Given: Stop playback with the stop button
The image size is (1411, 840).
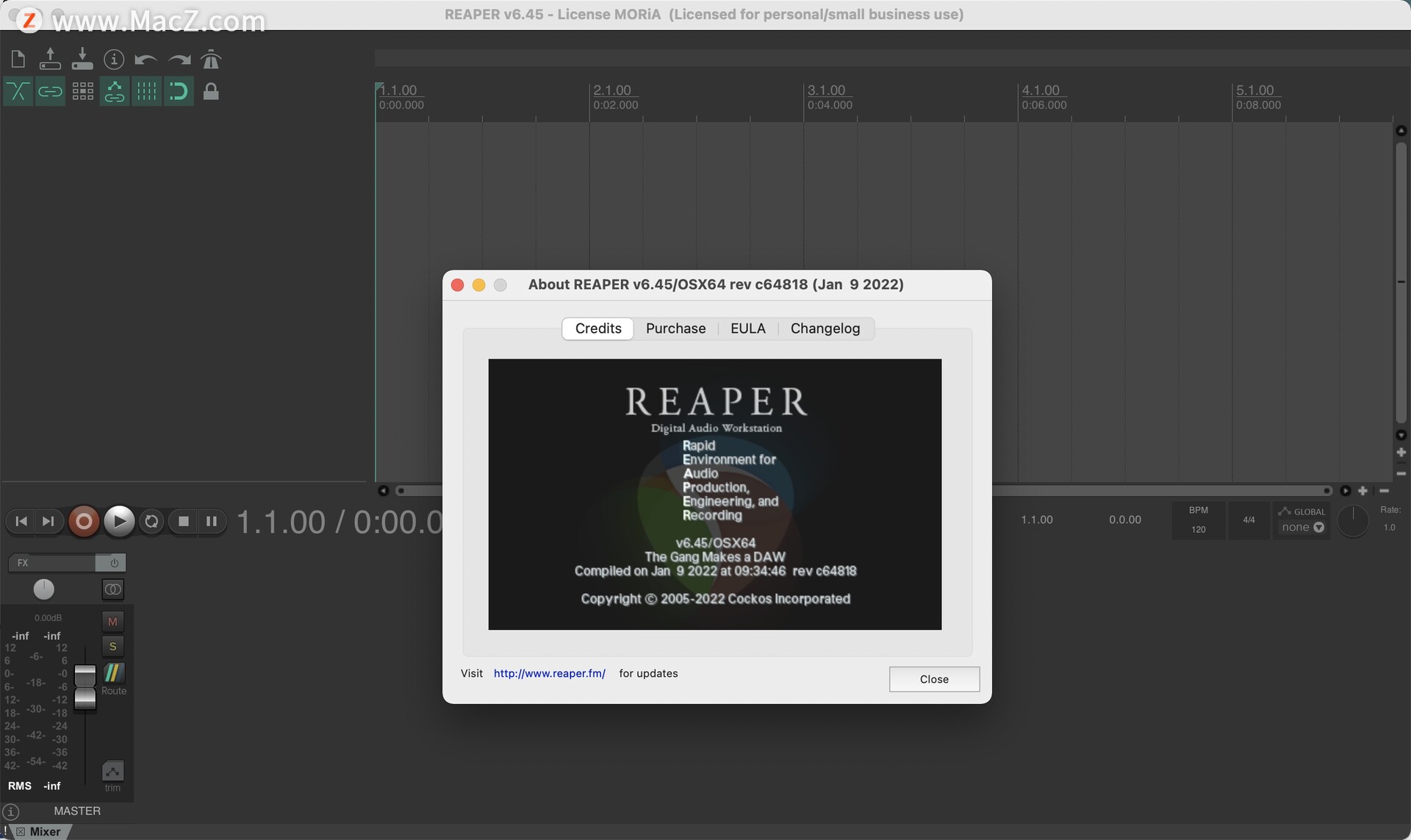Looking at the screenshot, I should [184, 521].
